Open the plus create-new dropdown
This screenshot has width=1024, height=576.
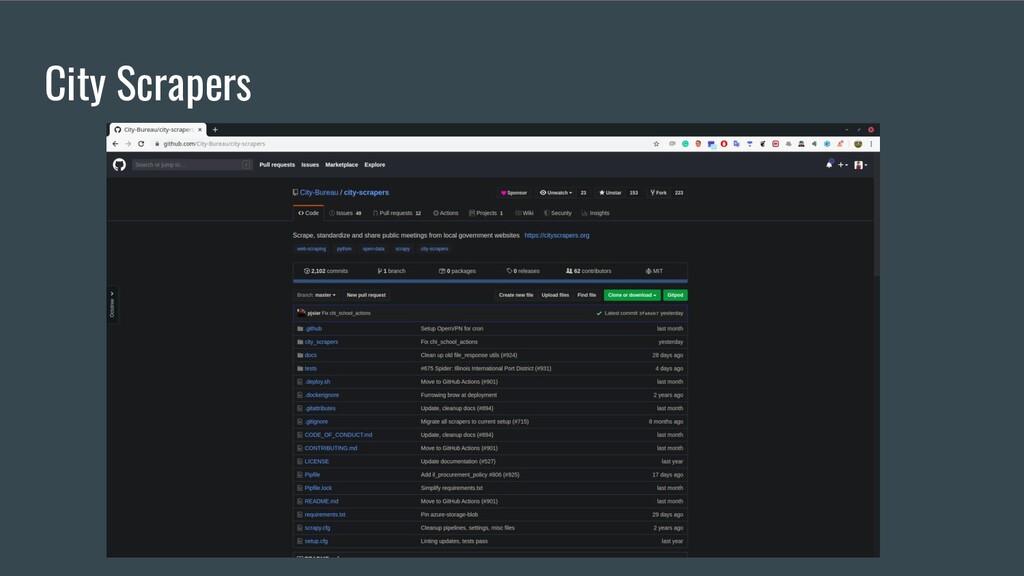point(843,165)
